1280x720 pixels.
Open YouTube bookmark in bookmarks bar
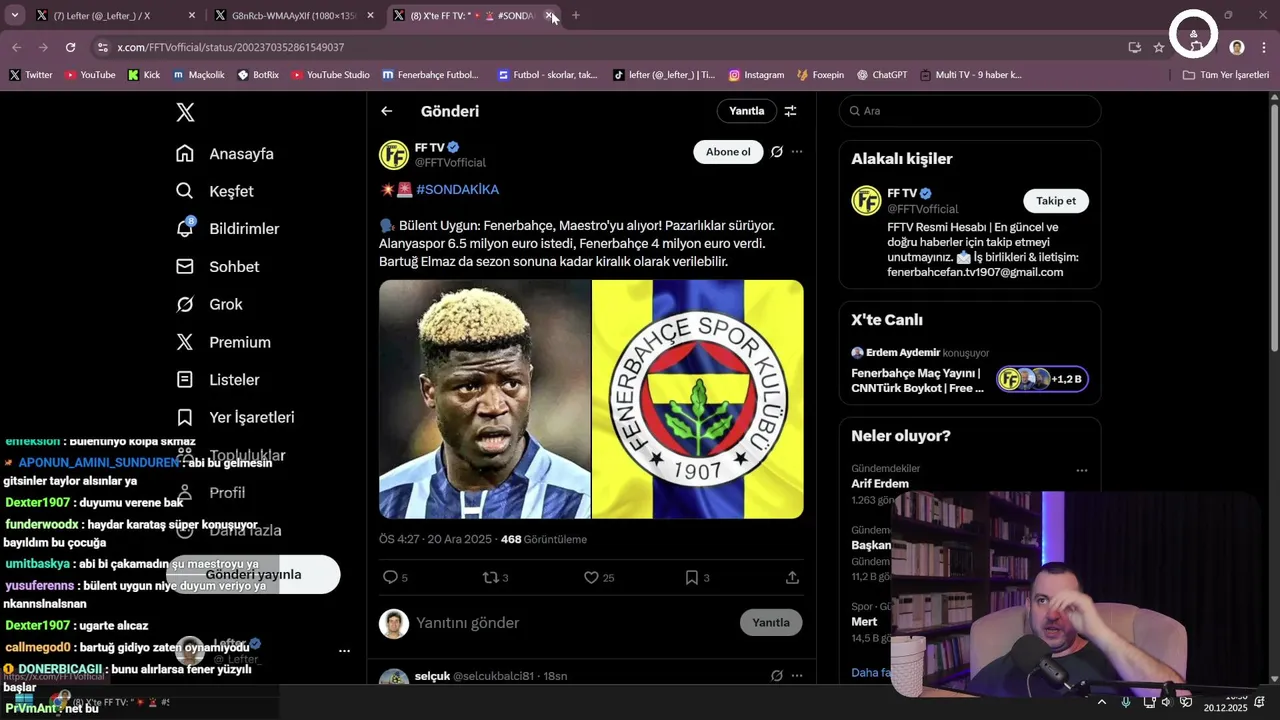click(90, 75)
